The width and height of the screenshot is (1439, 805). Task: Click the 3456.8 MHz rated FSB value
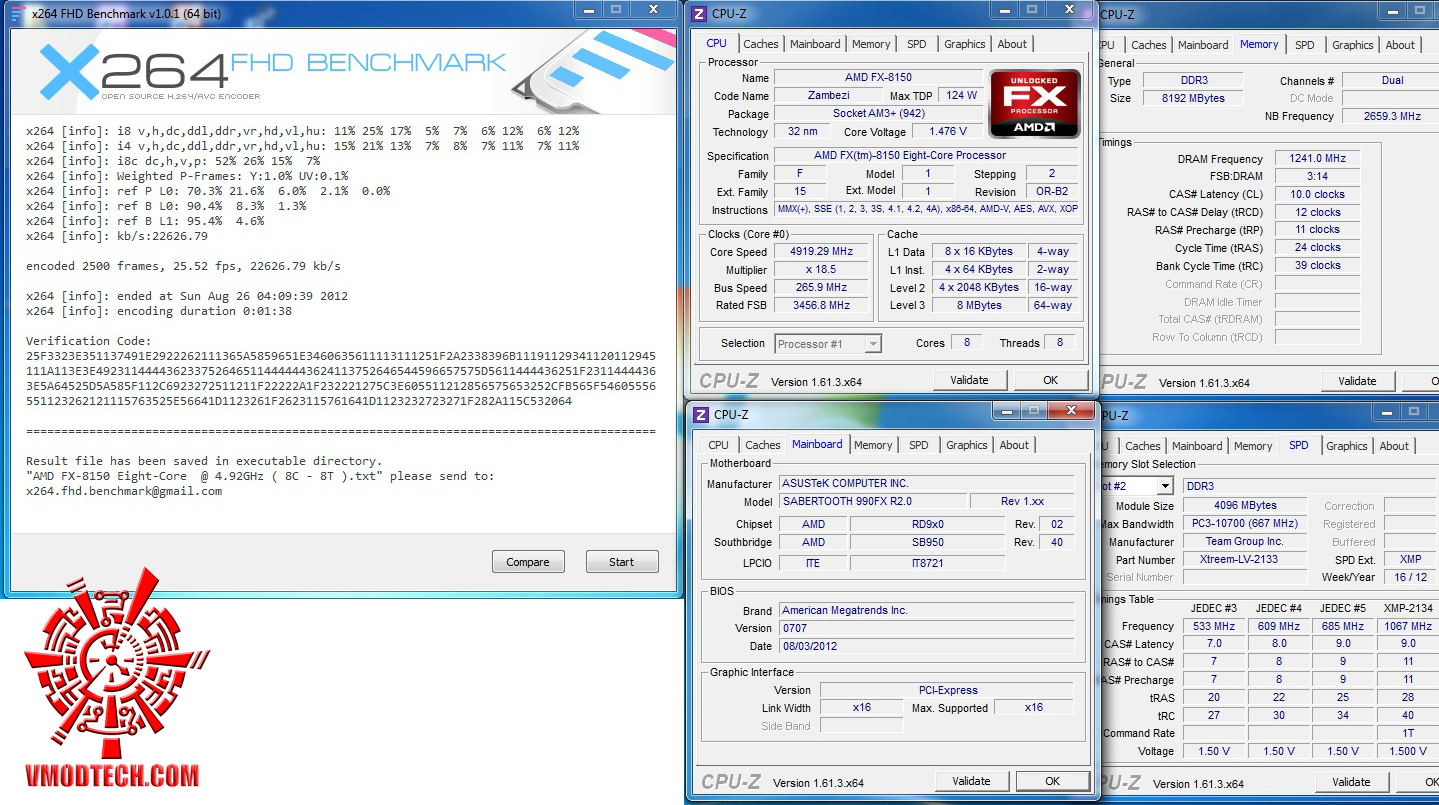[821, 306]
